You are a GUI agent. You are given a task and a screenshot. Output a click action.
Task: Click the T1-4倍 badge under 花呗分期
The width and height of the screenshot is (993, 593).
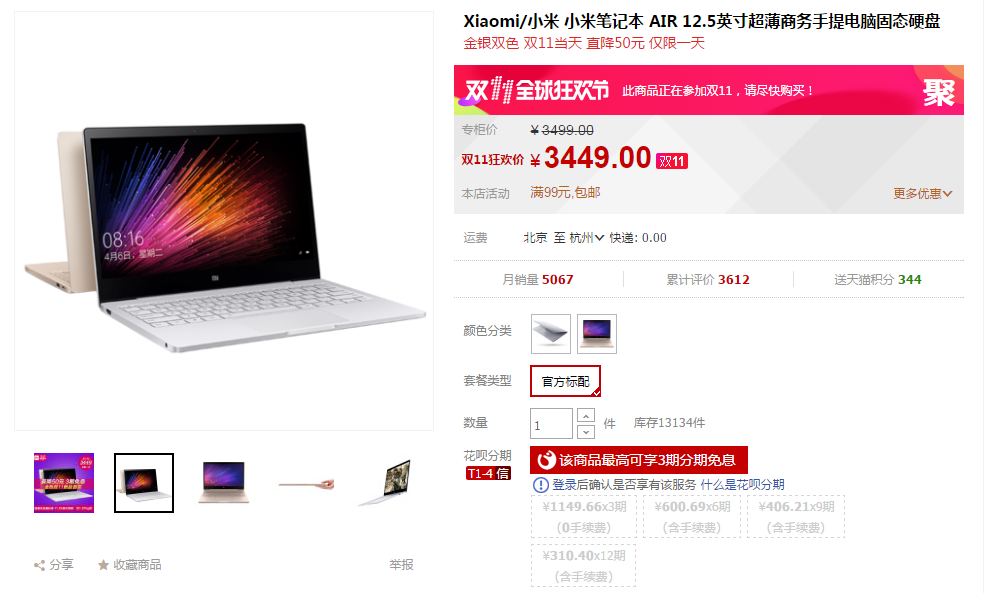[488, 473]
